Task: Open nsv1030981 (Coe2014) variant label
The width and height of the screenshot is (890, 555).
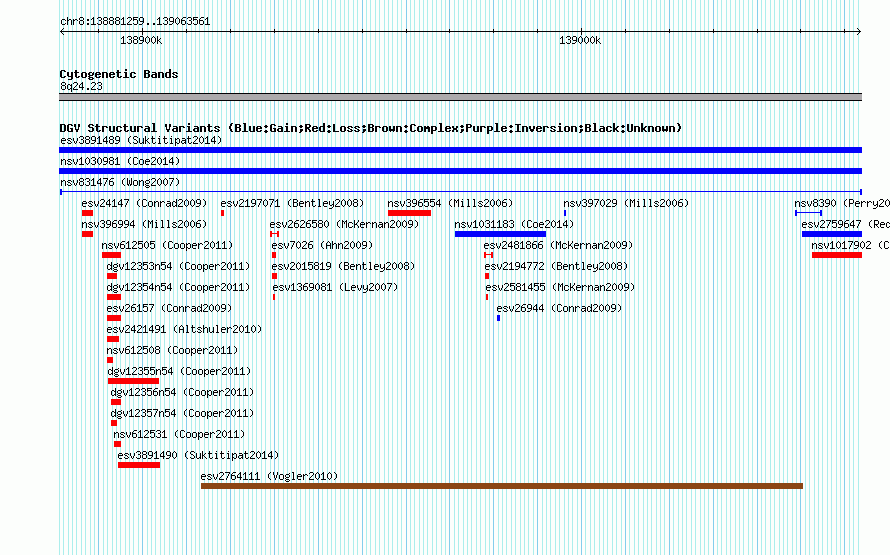Action: [120, 161]
